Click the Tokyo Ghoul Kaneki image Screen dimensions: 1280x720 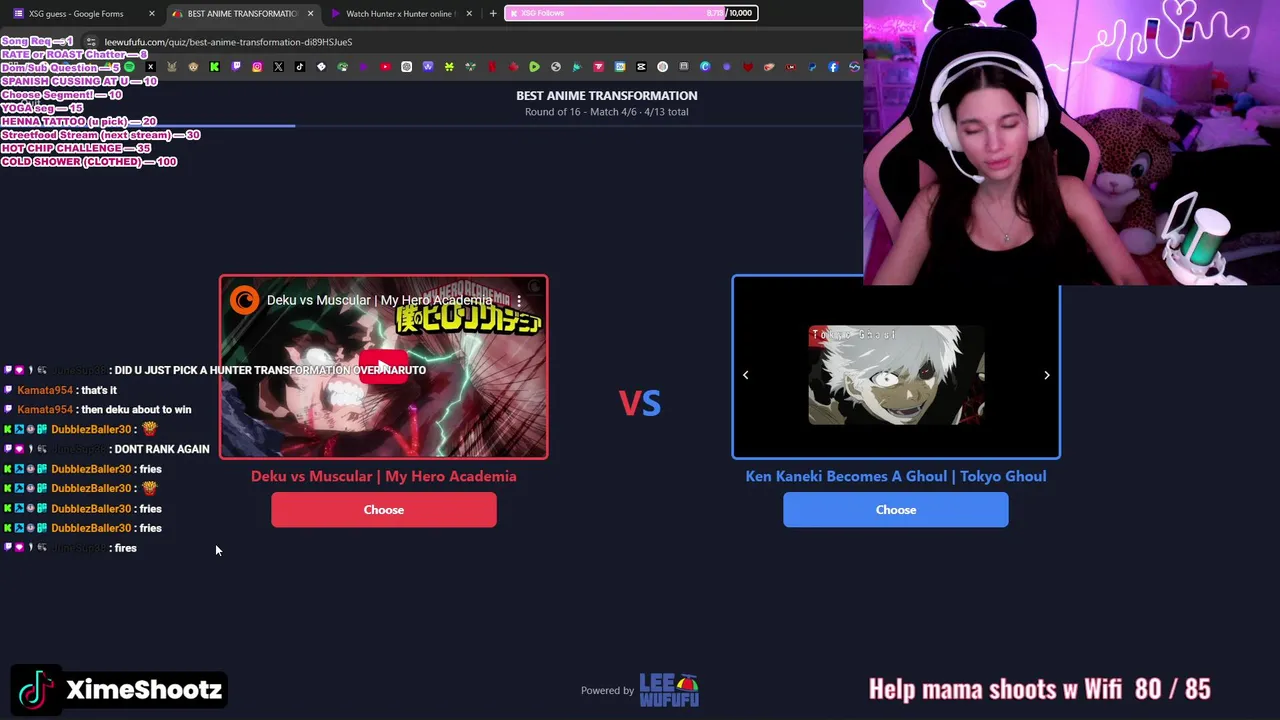(896, 375)
